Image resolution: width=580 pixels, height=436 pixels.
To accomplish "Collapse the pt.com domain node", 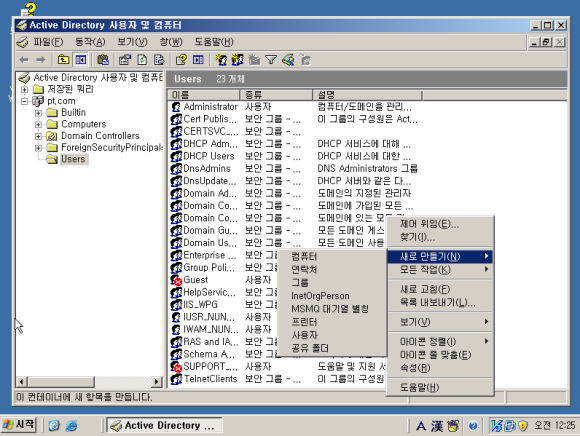I will (x=24, y=101).
